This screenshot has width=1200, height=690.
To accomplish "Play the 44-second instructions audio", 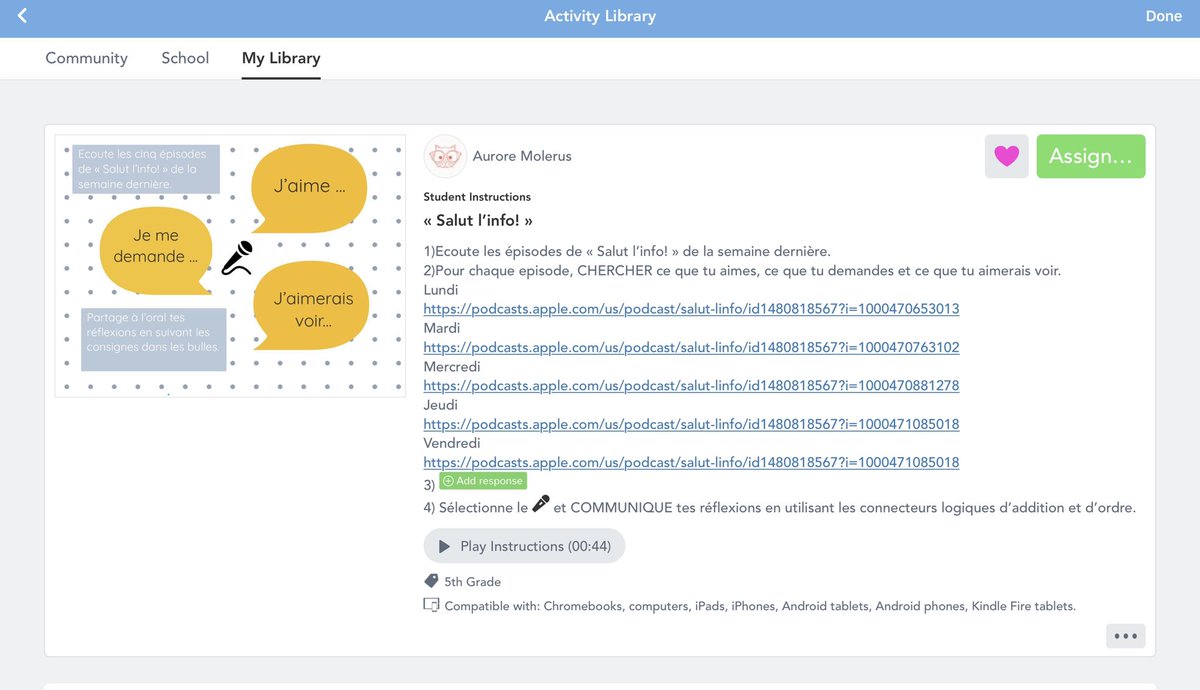I will 524,546.
